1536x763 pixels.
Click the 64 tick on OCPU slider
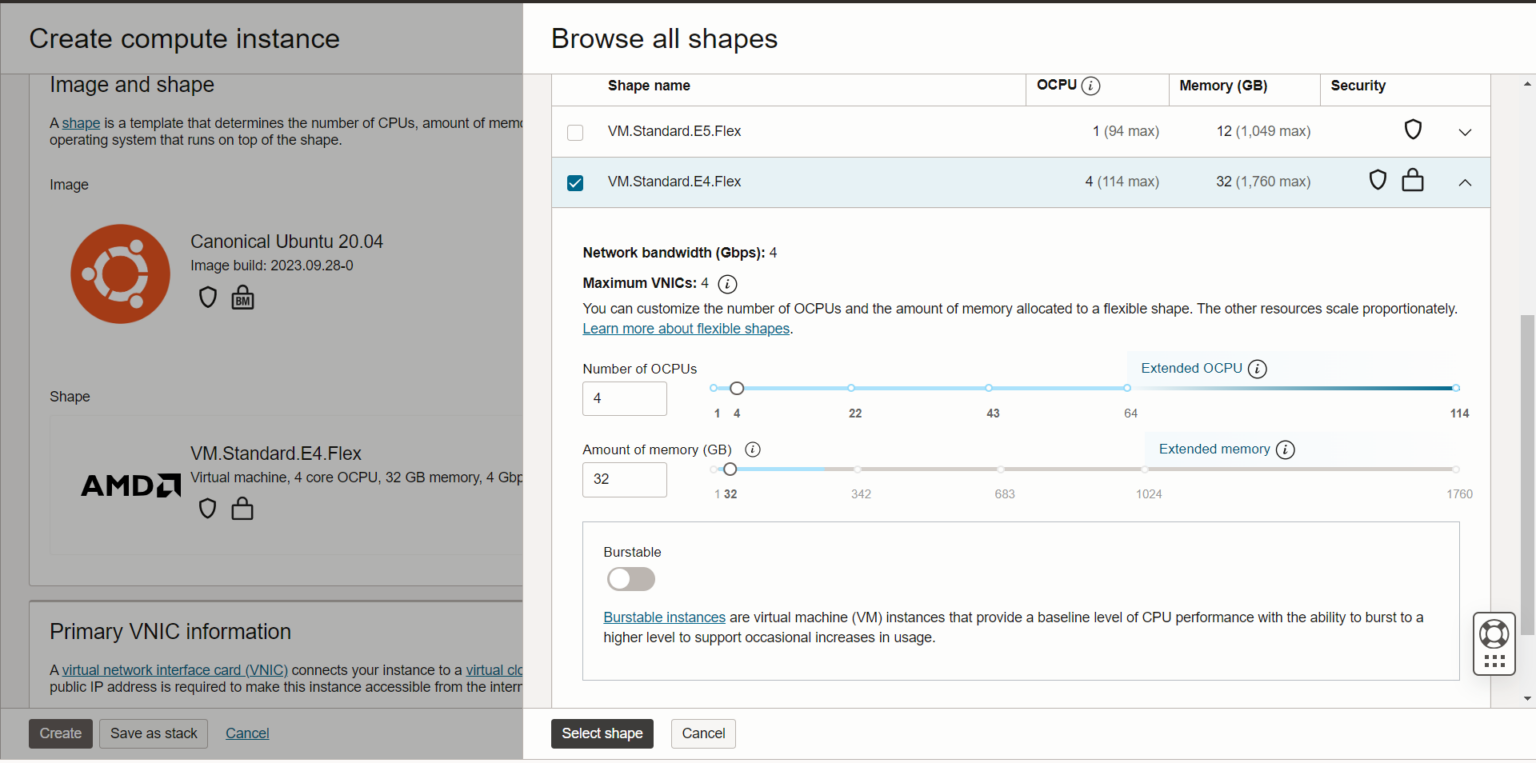pos(1127,388)
